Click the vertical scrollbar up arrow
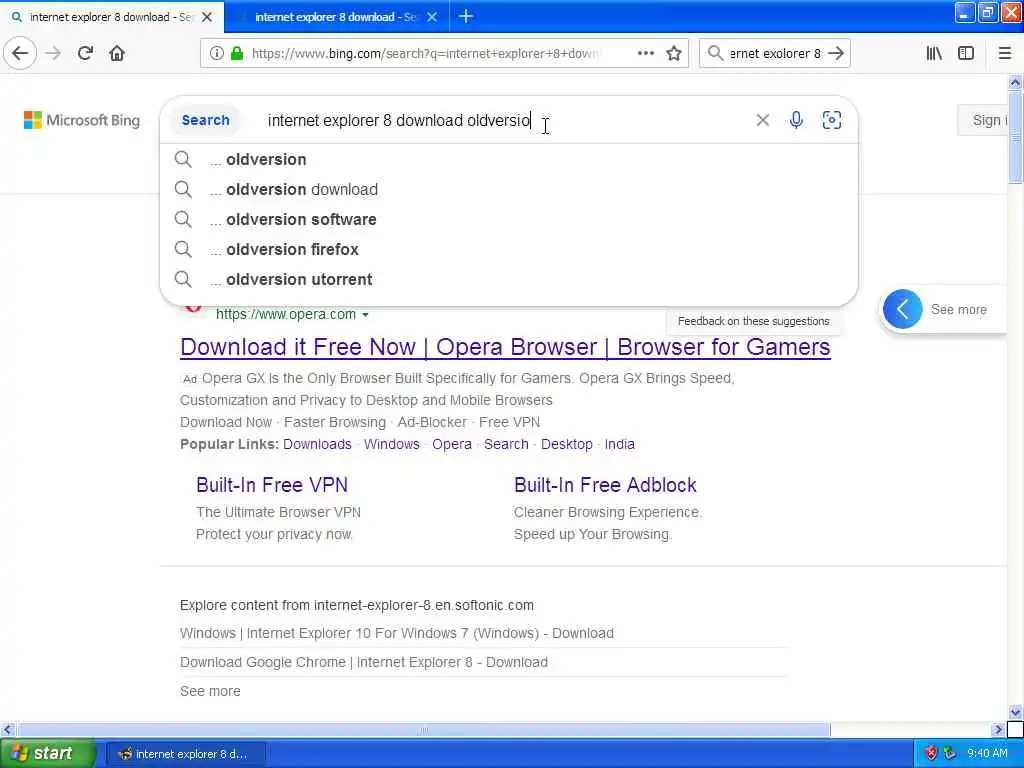 point(1015,82)
